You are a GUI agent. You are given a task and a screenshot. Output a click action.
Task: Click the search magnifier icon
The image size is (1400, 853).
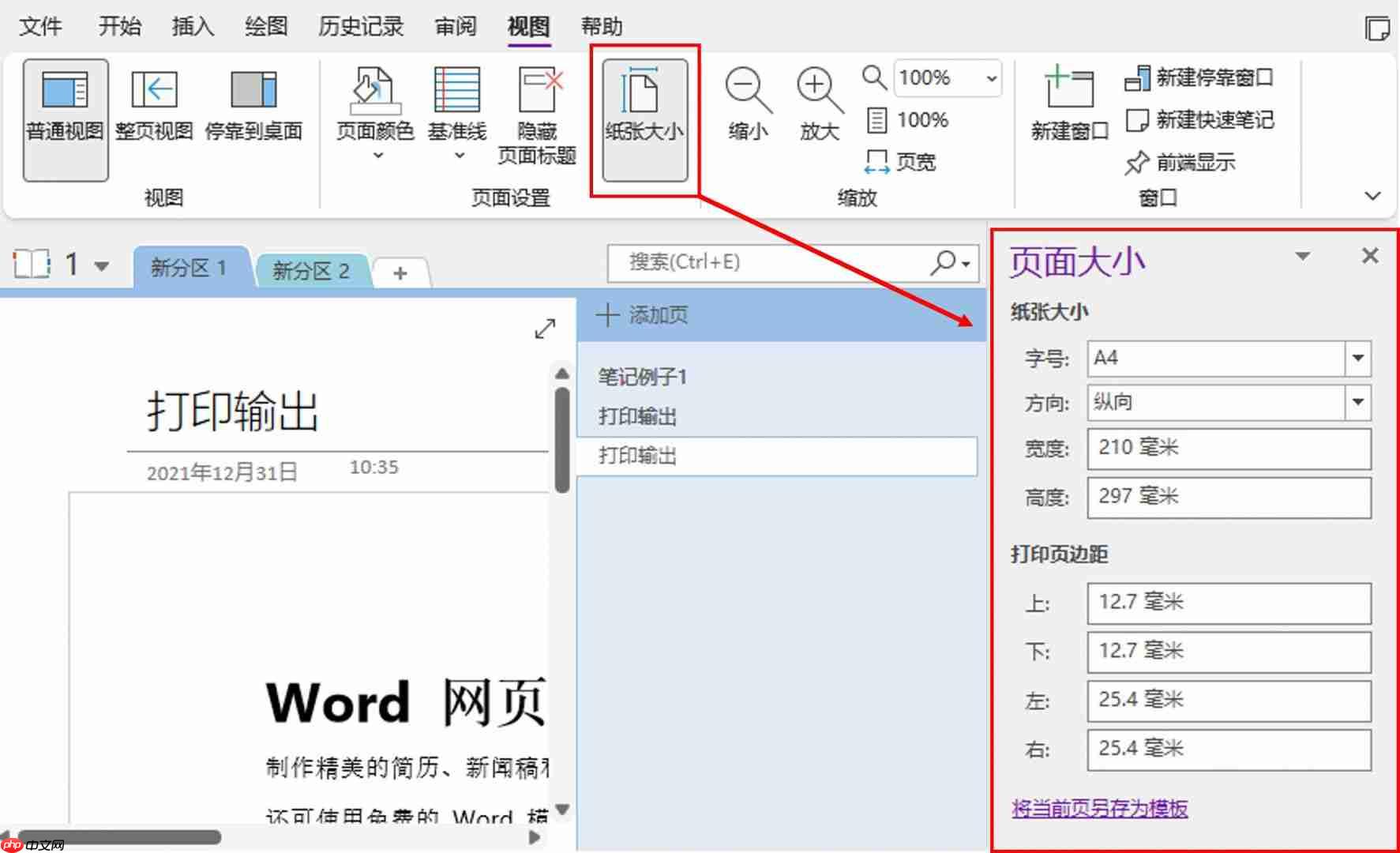[943, 262]
